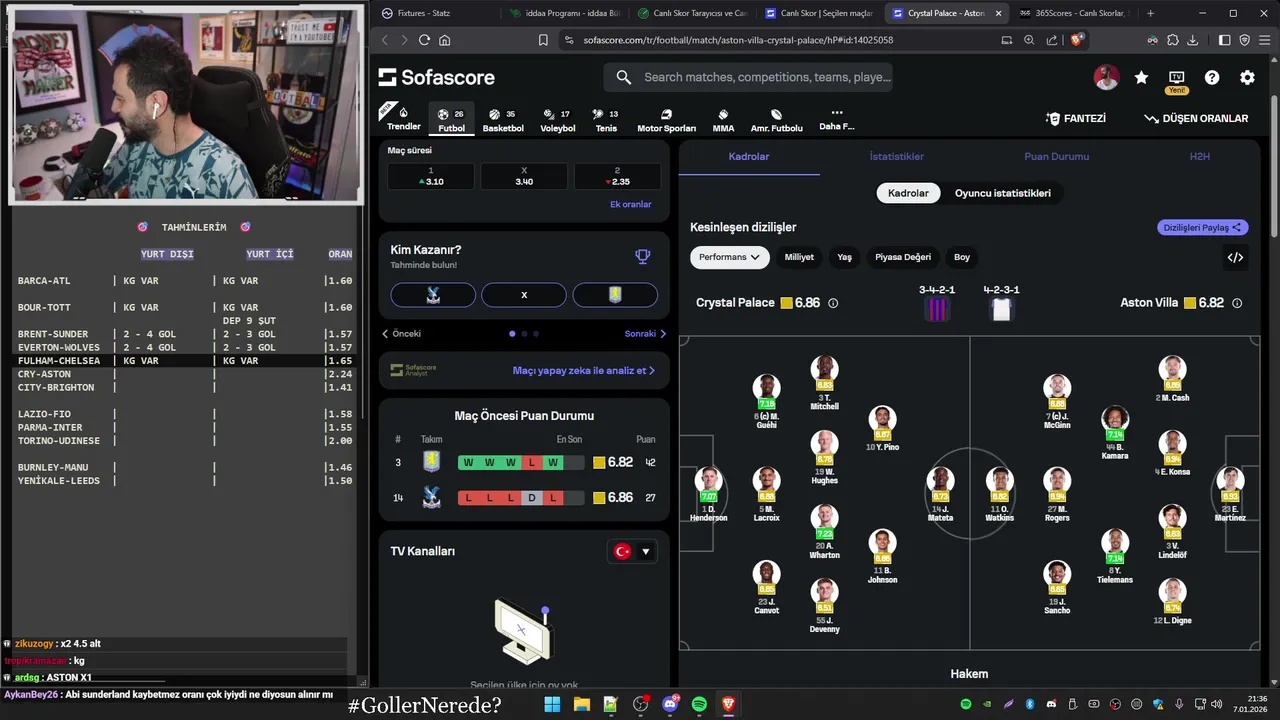Go to Sonraki prediction card

click(x=645, y=334)
